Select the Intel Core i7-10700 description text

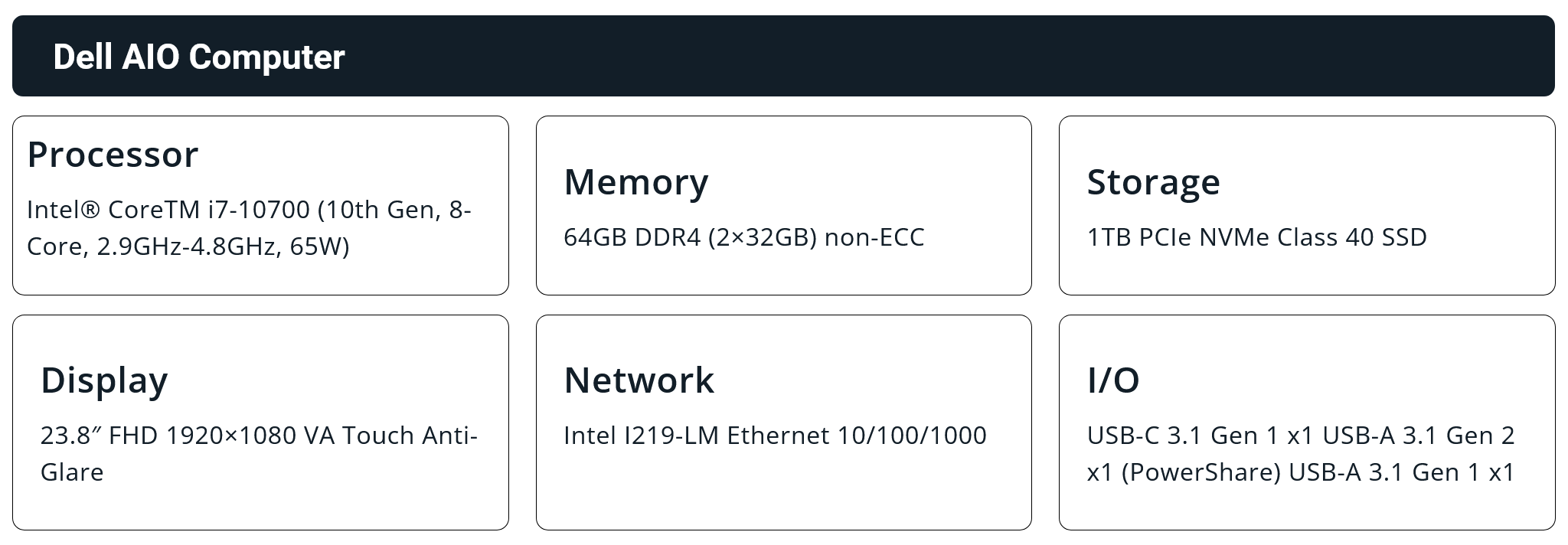click(x=249, y=227)
